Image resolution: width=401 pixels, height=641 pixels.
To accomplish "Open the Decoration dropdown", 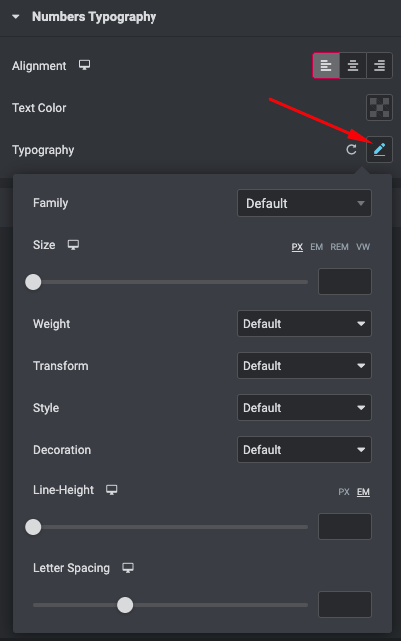I will pos(304,450).
